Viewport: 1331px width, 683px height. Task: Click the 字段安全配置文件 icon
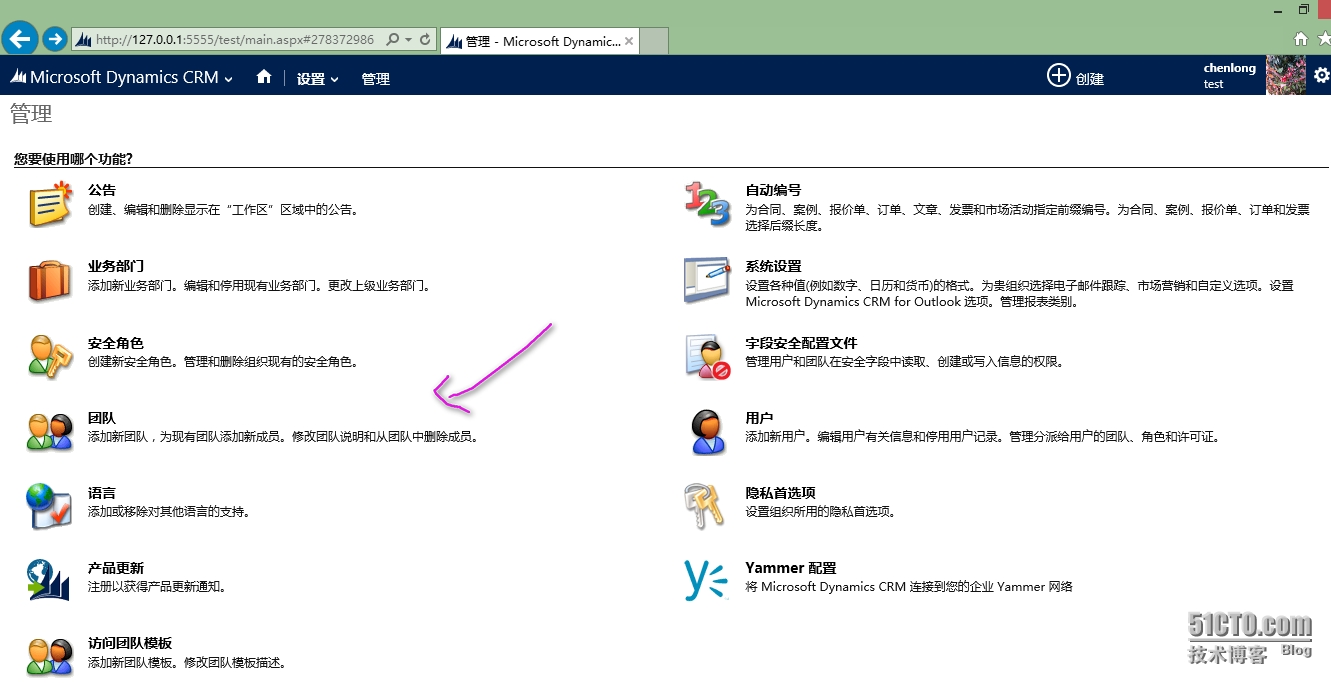(x=707, y=356)
